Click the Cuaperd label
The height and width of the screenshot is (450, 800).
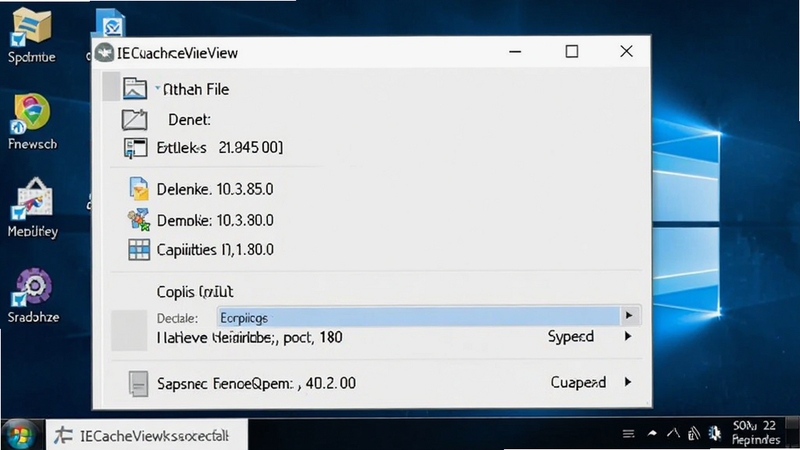pos(579,383)
